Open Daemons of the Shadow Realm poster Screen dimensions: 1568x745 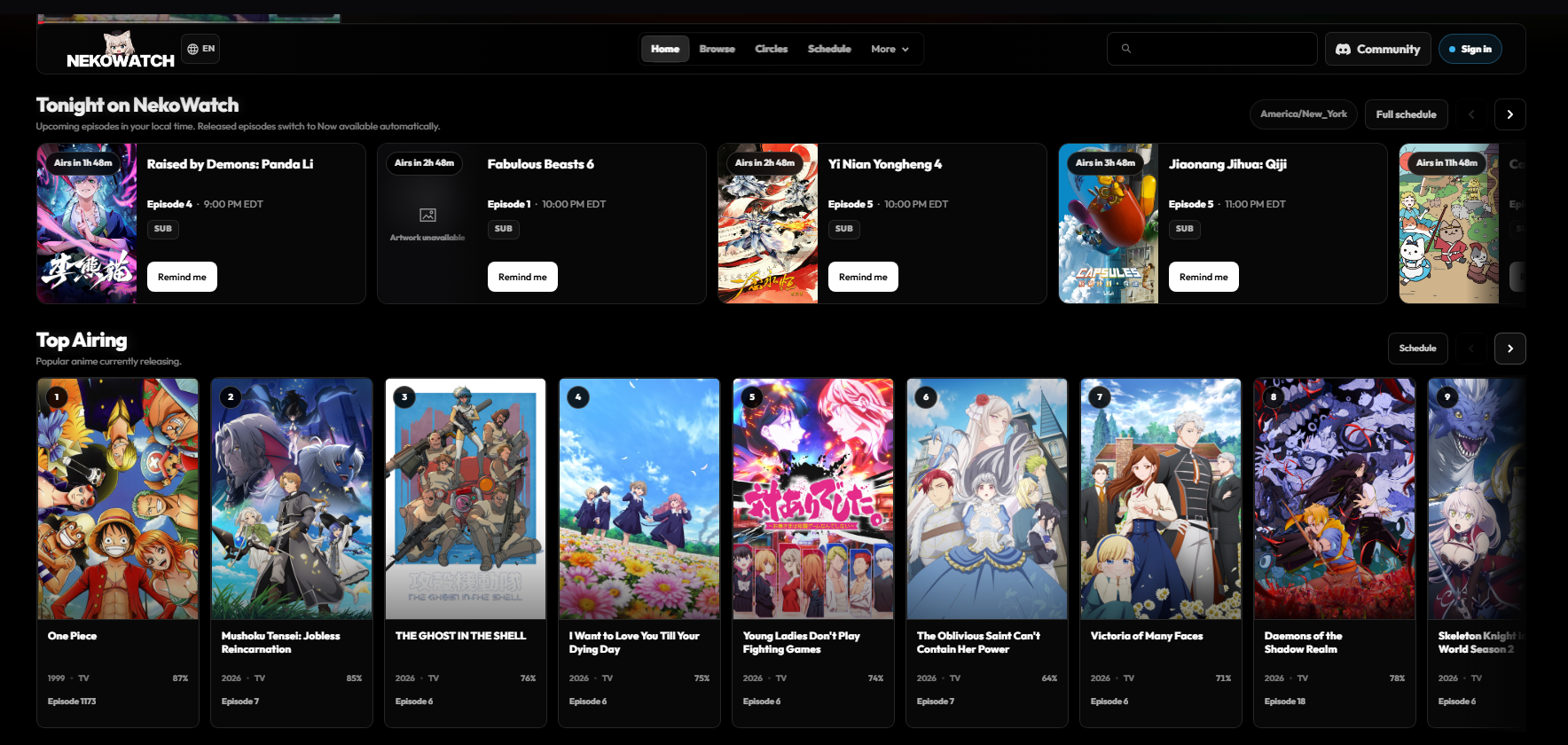click(1335, 498)
